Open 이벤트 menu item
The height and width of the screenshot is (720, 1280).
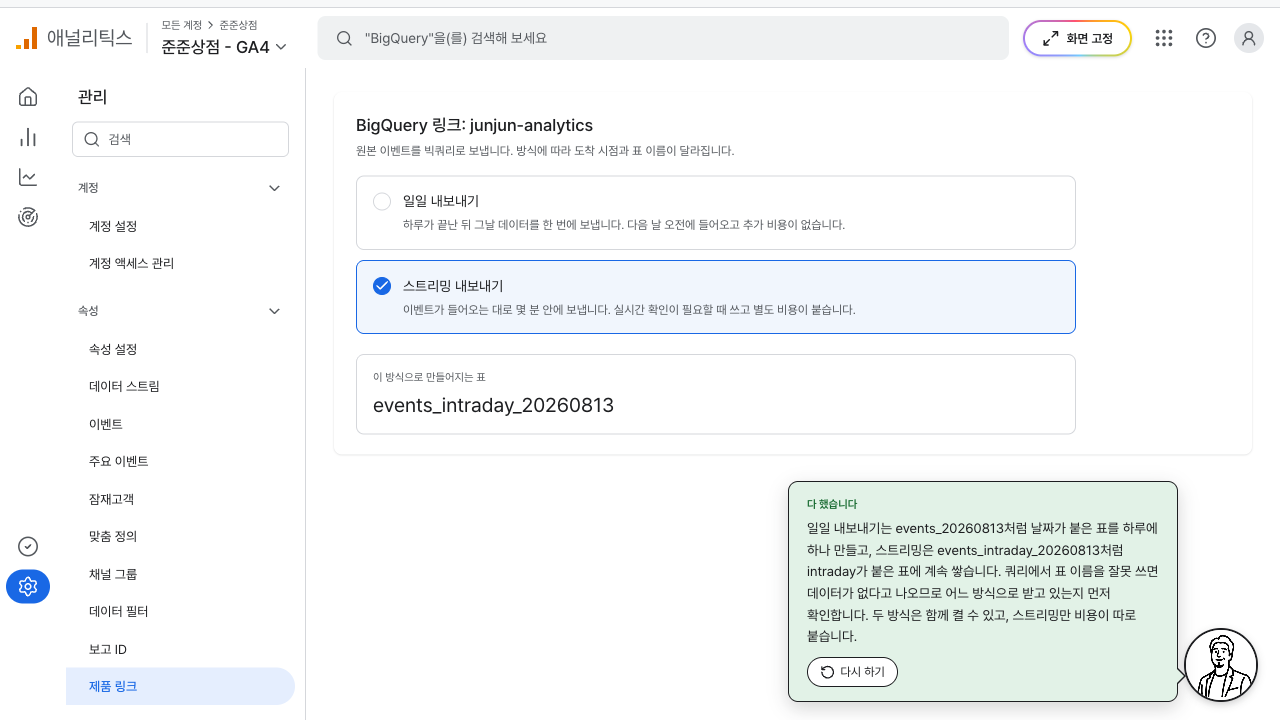tap(180, 424)
